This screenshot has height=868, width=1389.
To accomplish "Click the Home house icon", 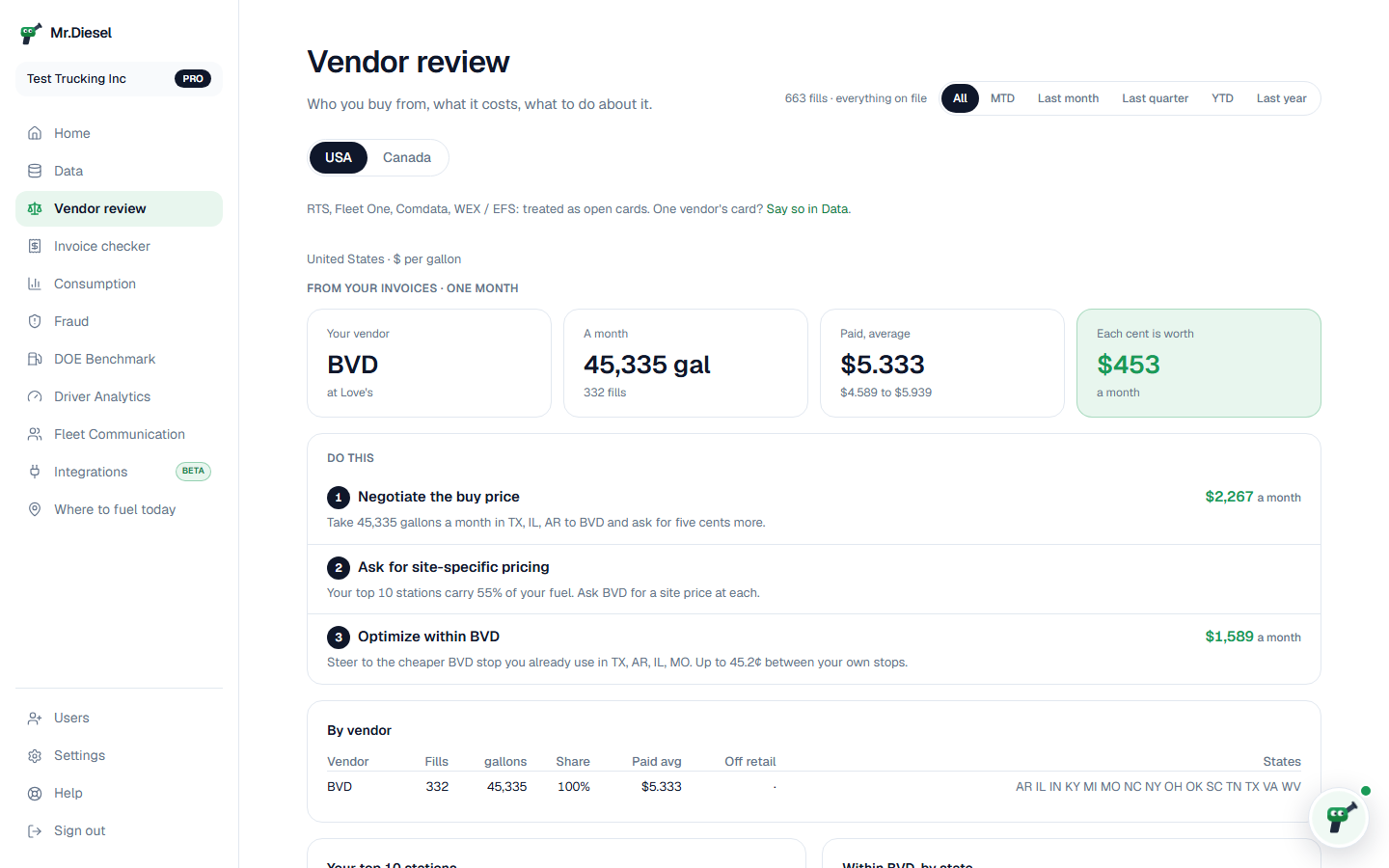I will point(35,133).
